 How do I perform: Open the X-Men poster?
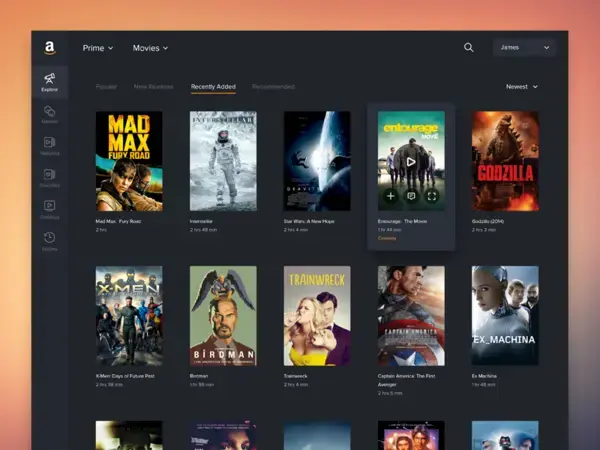point(129,316)
